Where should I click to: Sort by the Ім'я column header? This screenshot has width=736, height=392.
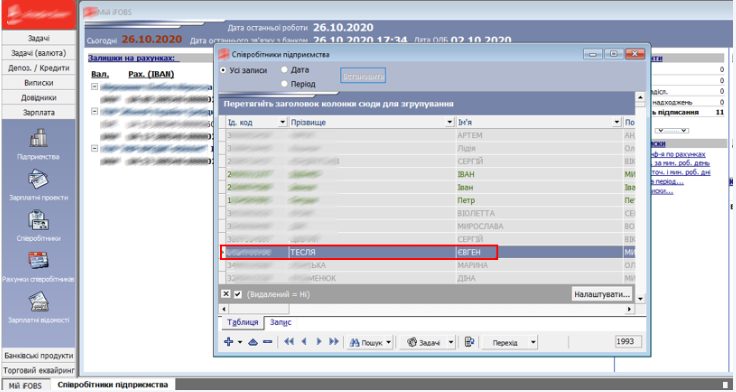[534, 123]
